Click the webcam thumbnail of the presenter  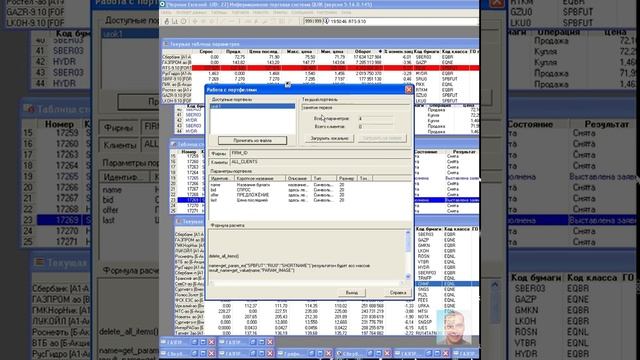click(454, 327)
